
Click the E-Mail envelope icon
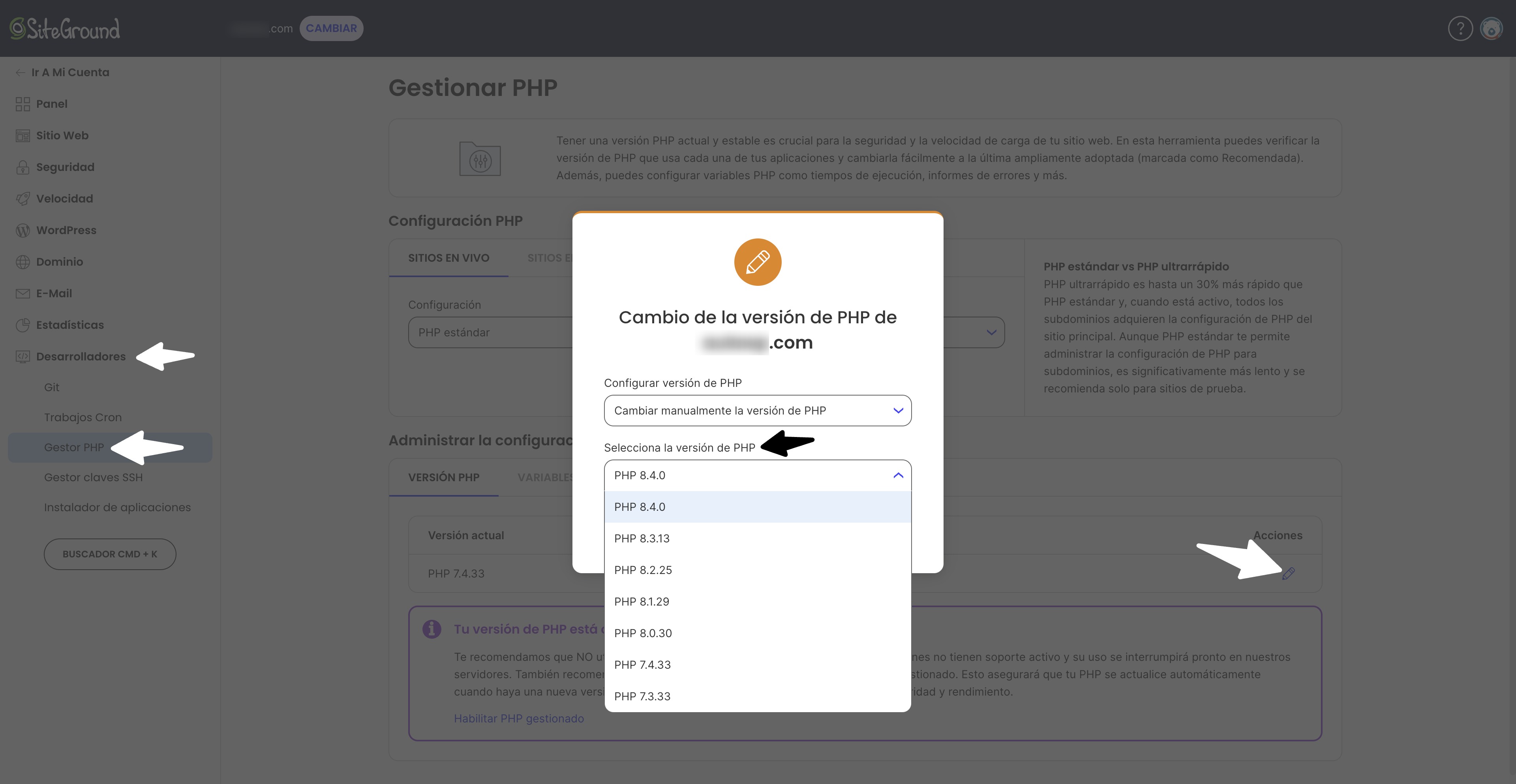(23, 294)
